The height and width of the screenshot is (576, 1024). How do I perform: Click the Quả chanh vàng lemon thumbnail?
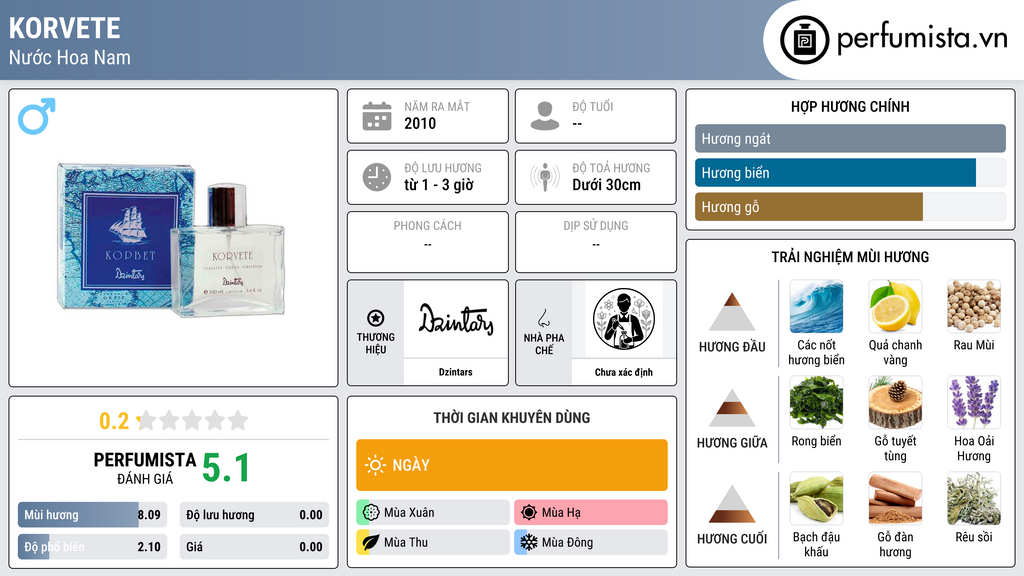895,306
